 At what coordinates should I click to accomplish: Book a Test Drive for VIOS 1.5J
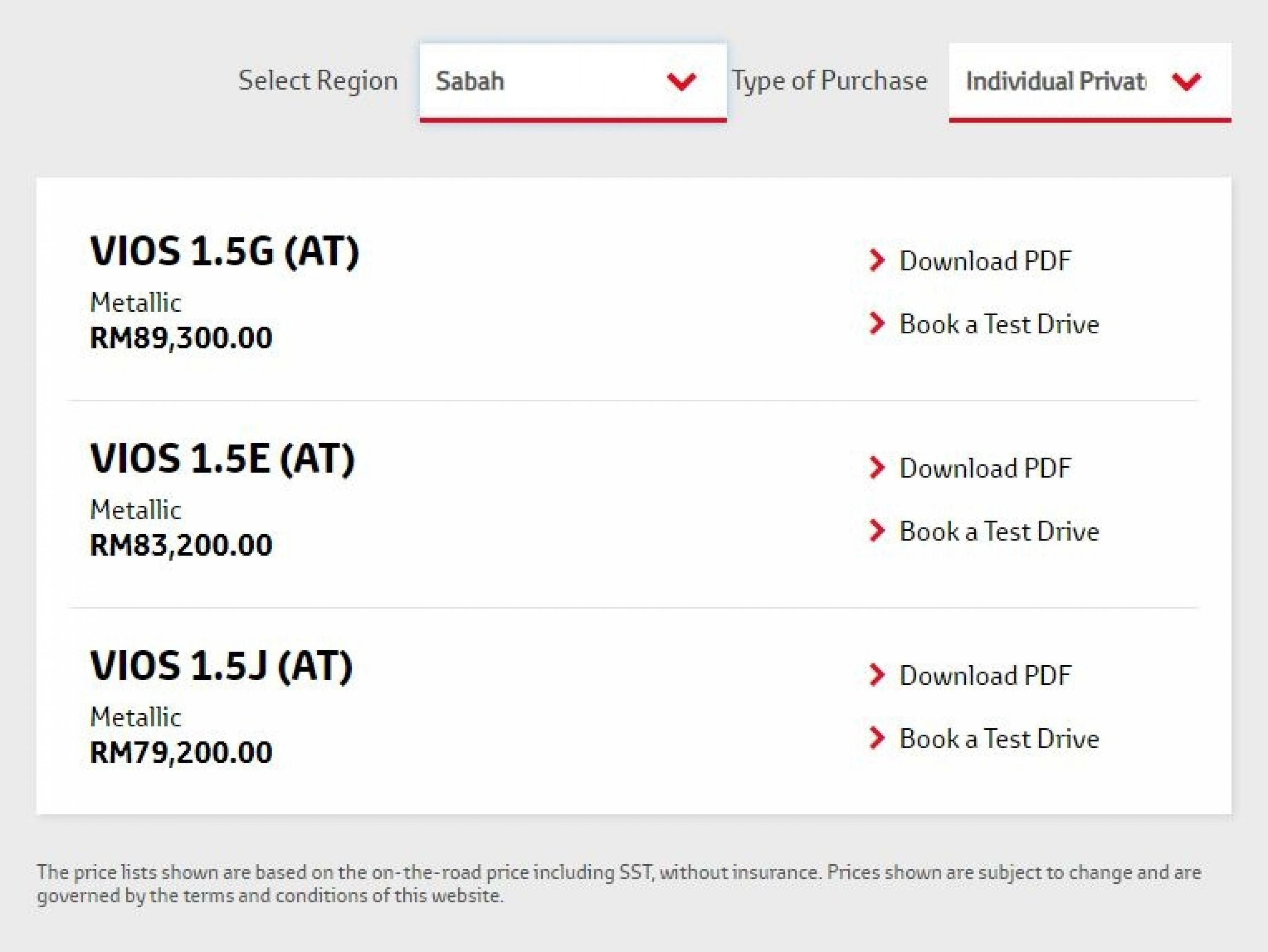point(999,739)
